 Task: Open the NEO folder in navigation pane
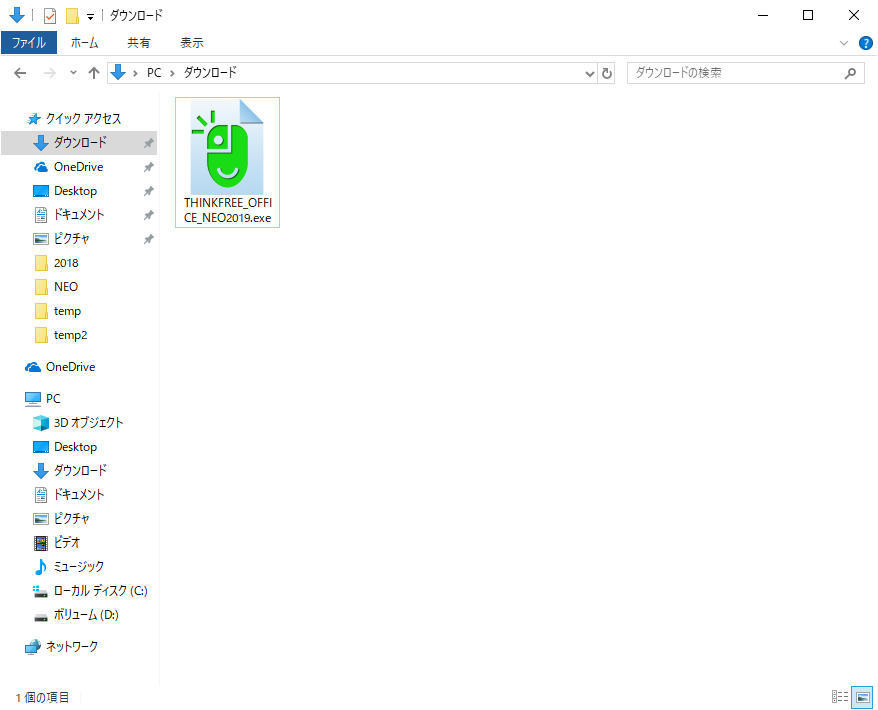click(x=66, y=287)
